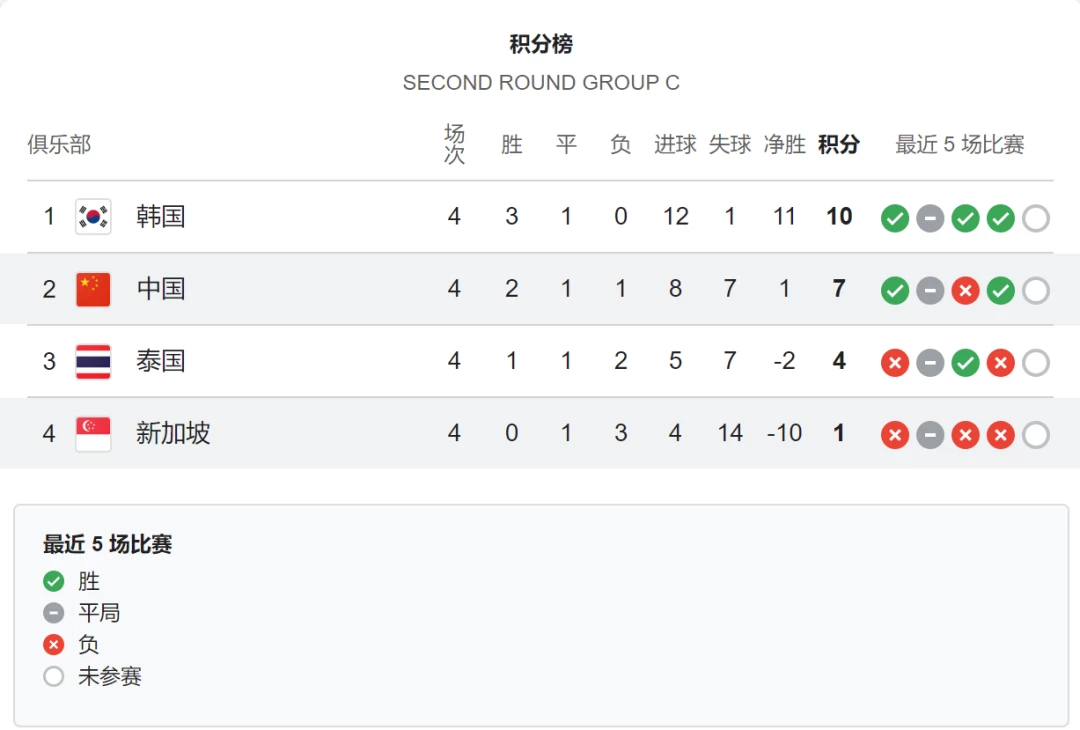The height and width of the screenshot is (730, 1080).
Task: Click the China flag icon
Action: pyautogui.click(x=93, y=289)
